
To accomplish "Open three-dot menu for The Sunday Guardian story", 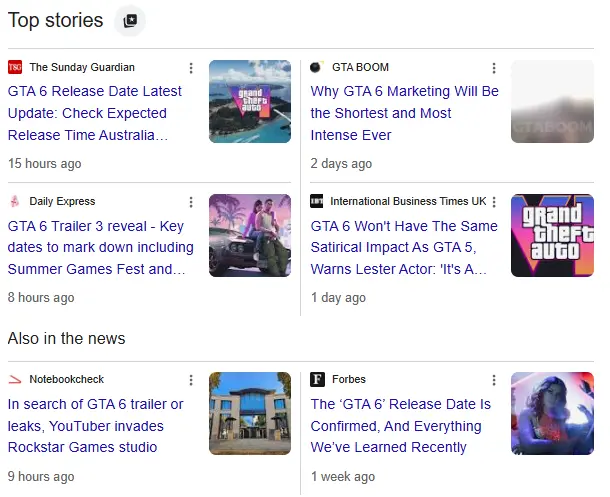I will coord(191,68).
